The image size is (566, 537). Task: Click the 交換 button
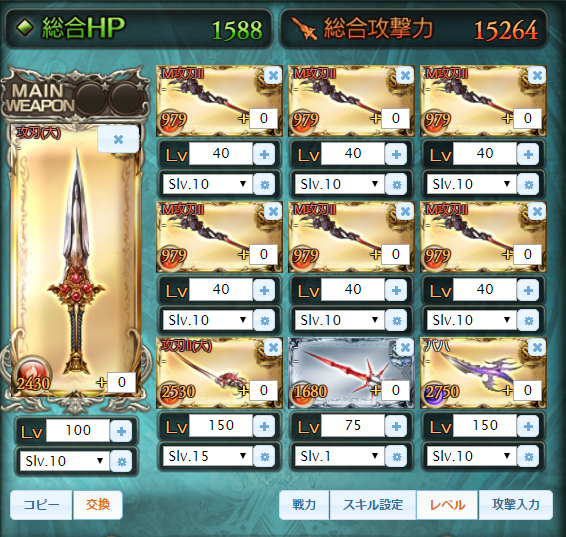98,505
